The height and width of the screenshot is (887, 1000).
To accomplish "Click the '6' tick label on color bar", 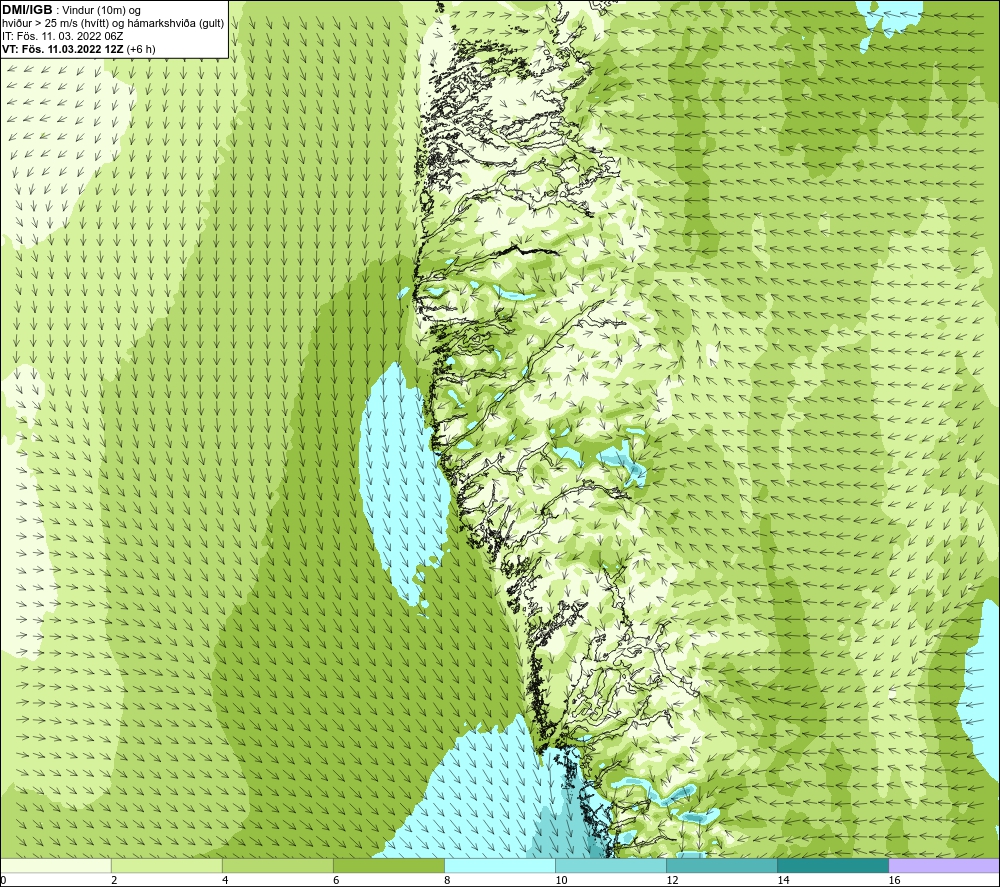I will click(x=336, y=881).
